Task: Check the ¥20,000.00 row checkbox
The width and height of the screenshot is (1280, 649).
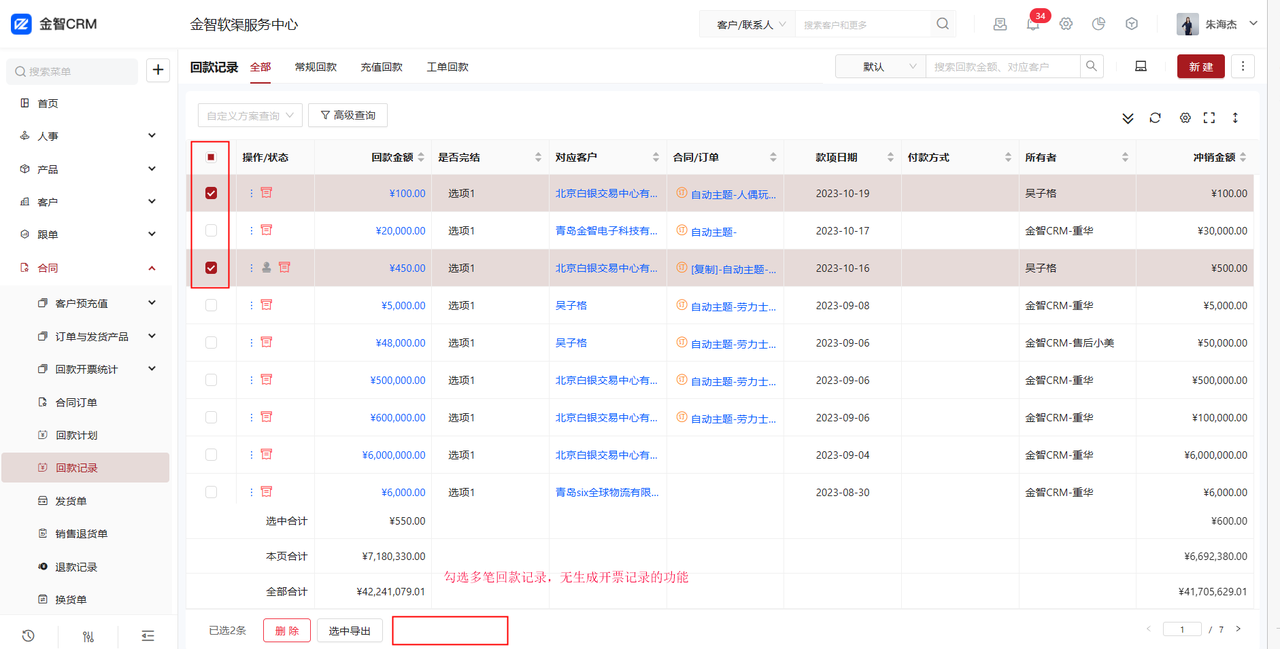Action: (211, 230)
